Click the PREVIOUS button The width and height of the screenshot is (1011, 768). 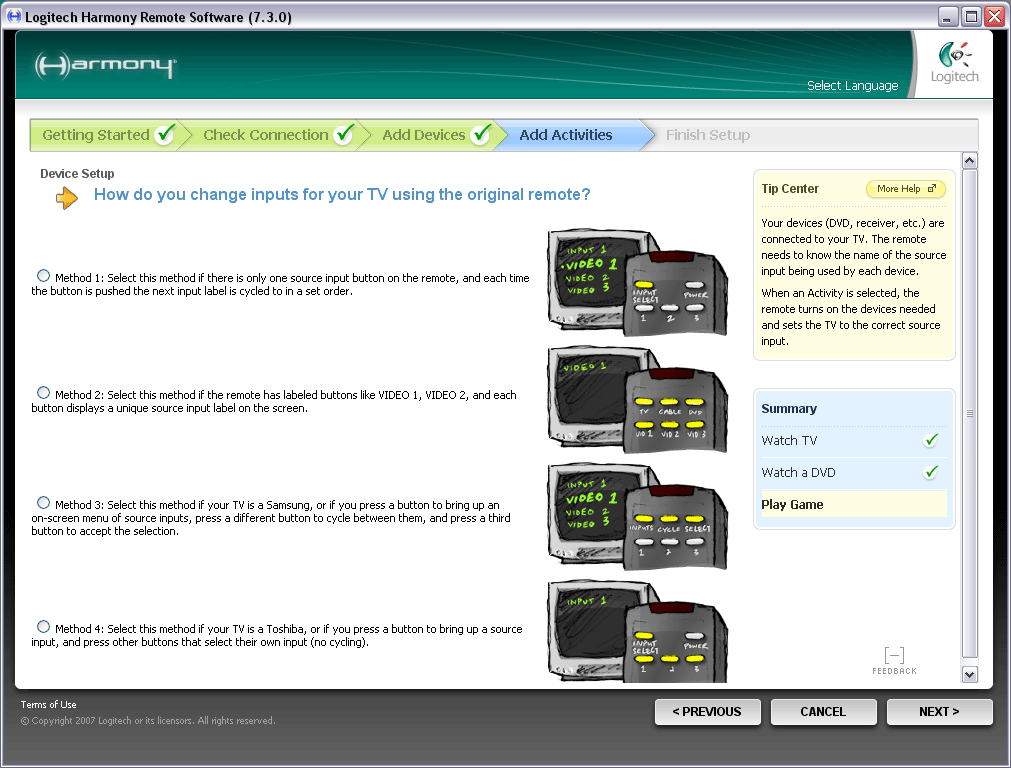(707, 712)
